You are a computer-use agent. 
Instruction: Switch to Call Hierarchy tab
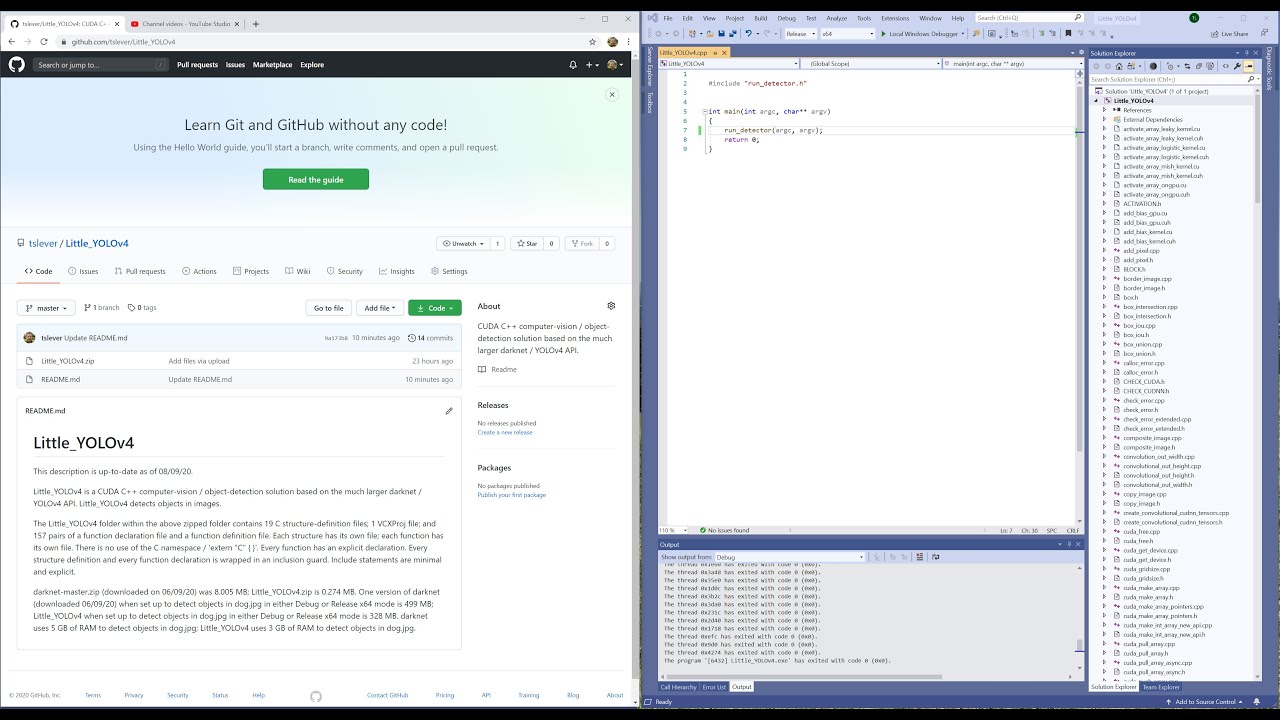pos(678,687)
